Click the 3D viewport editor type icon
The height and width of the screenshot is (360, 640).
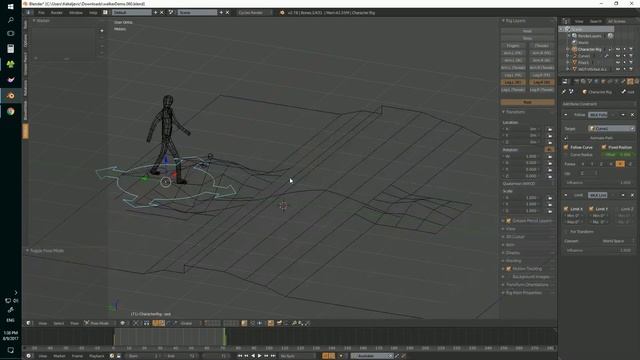pos(28,323)
